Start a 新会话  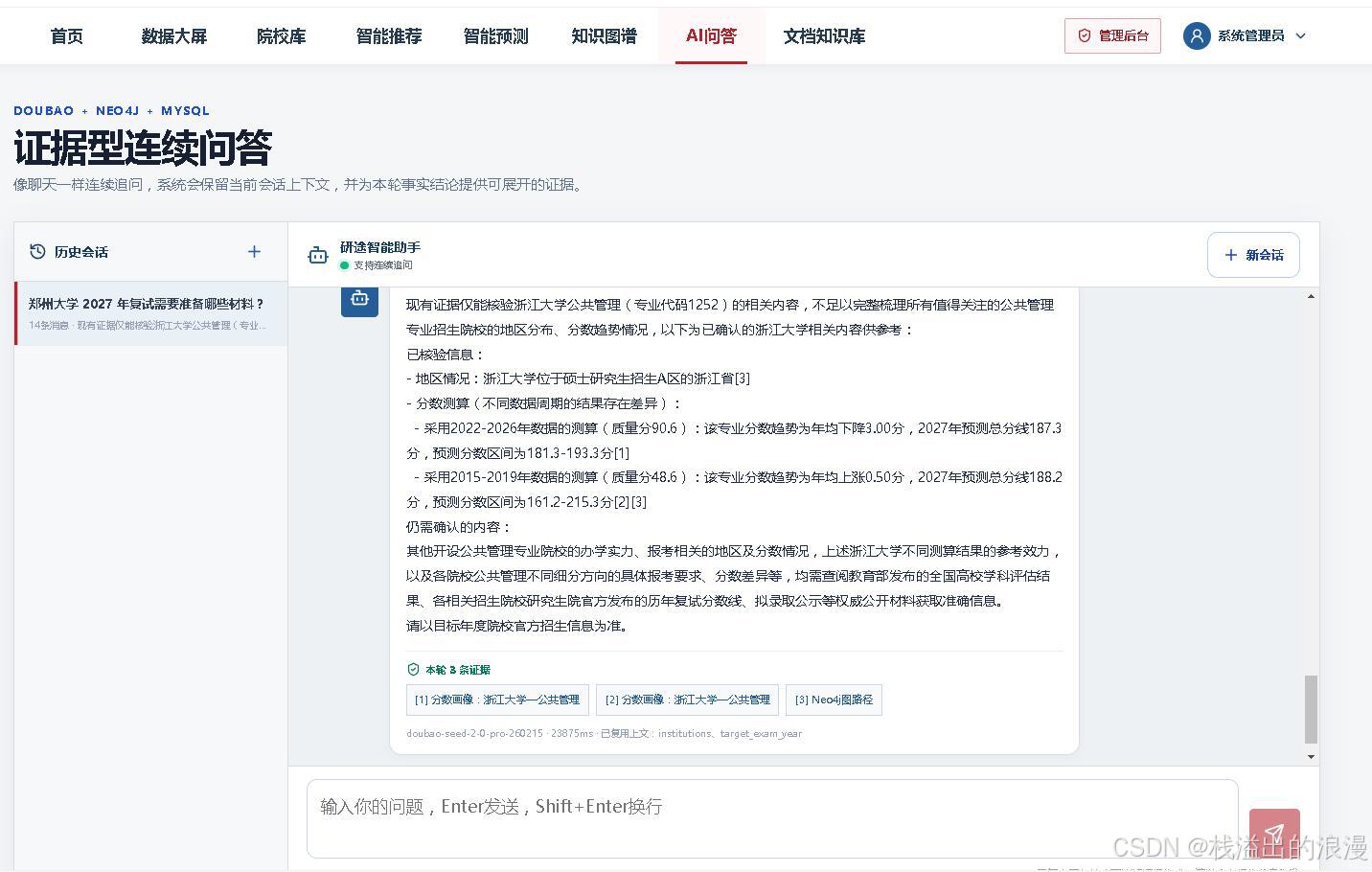pos(1253,255)
